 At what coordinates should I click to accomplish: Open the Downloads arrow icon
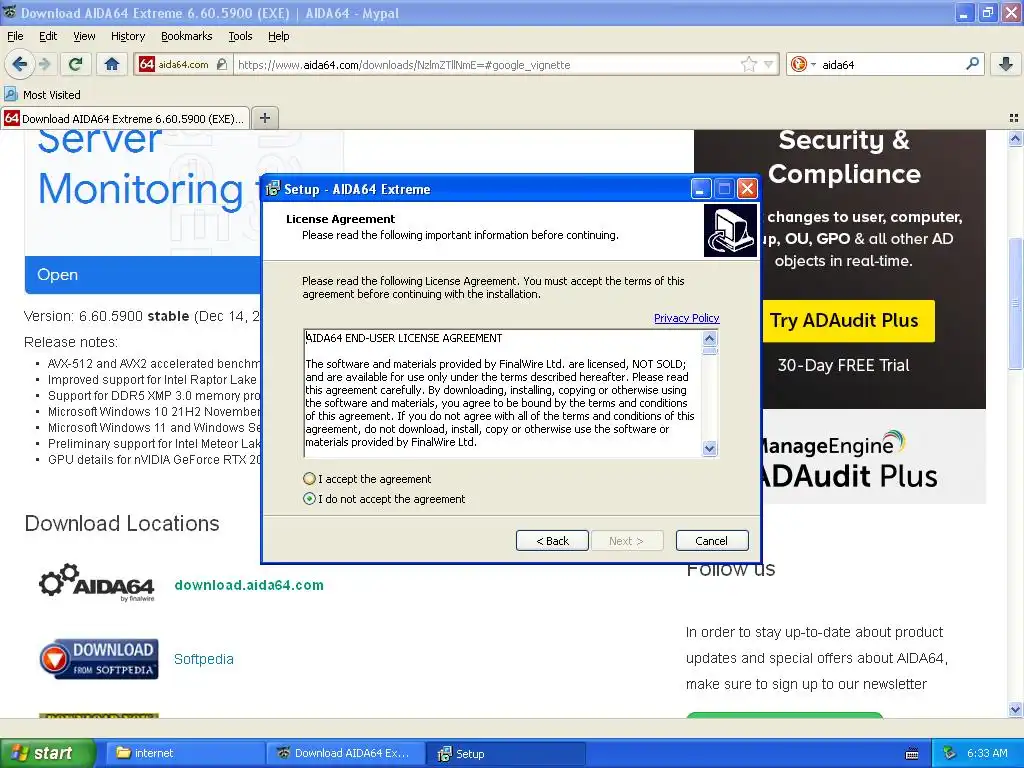(x=1006, y=64)
